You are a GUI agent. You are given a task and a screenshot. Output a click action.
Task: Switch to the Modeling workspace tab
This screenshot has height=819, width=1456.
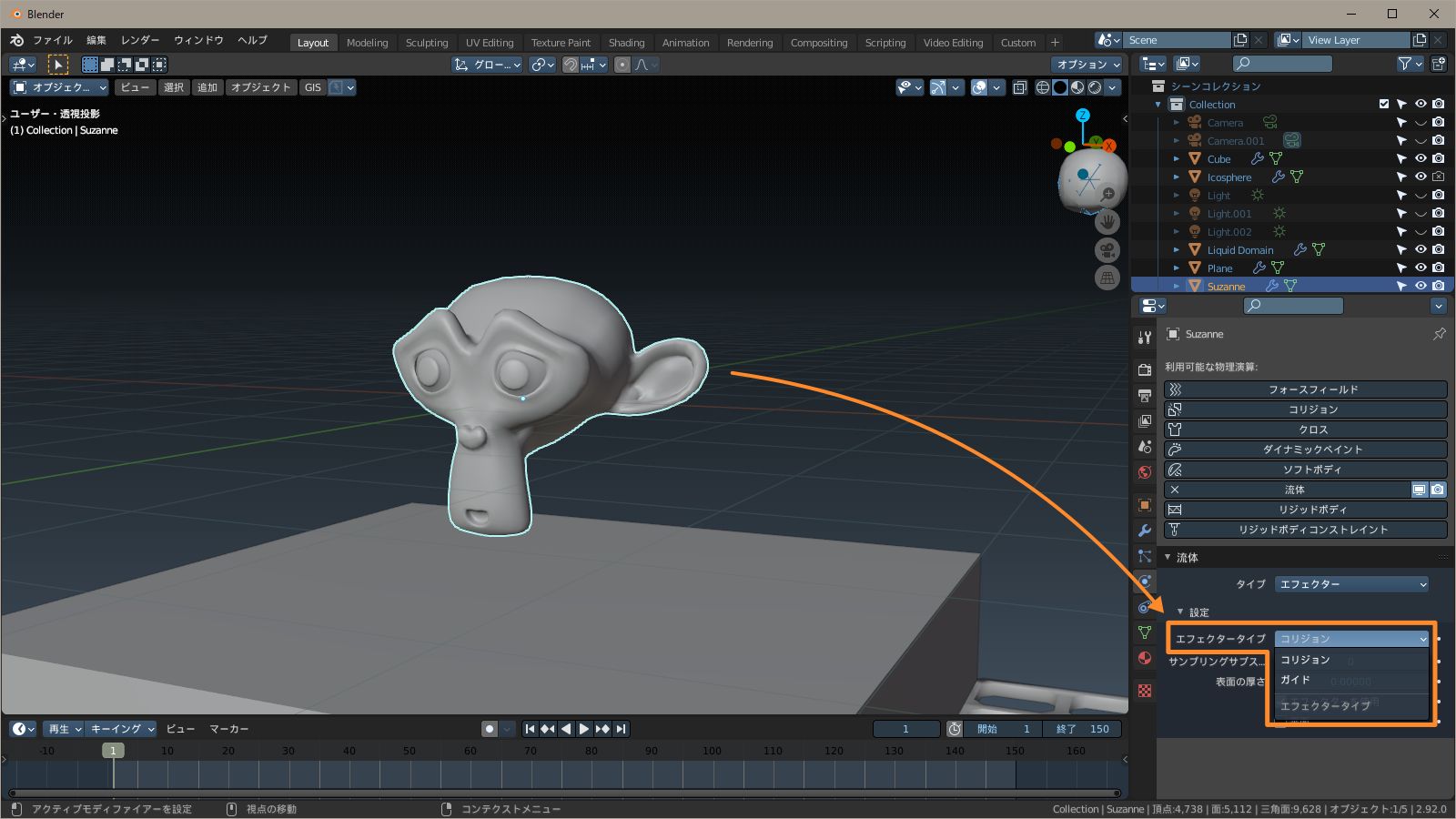pyautogui.click(x=367, y=43)
